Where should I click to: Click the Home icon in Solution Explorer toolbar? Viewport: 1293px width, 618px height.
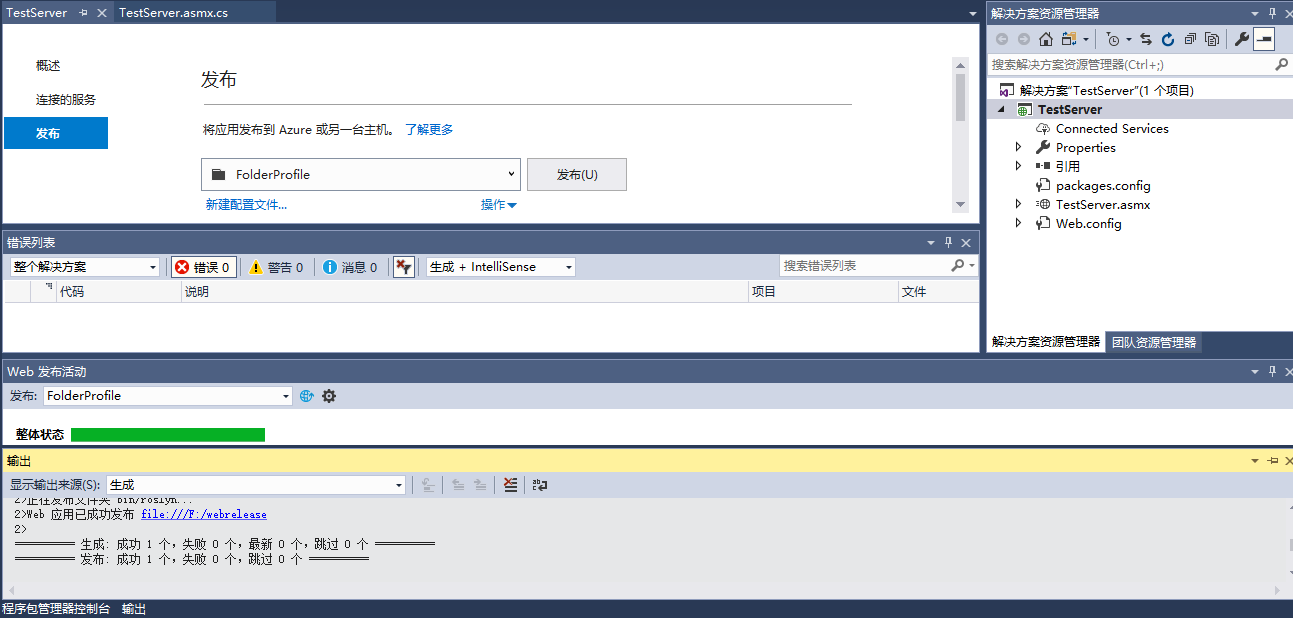pos(1046,39)
